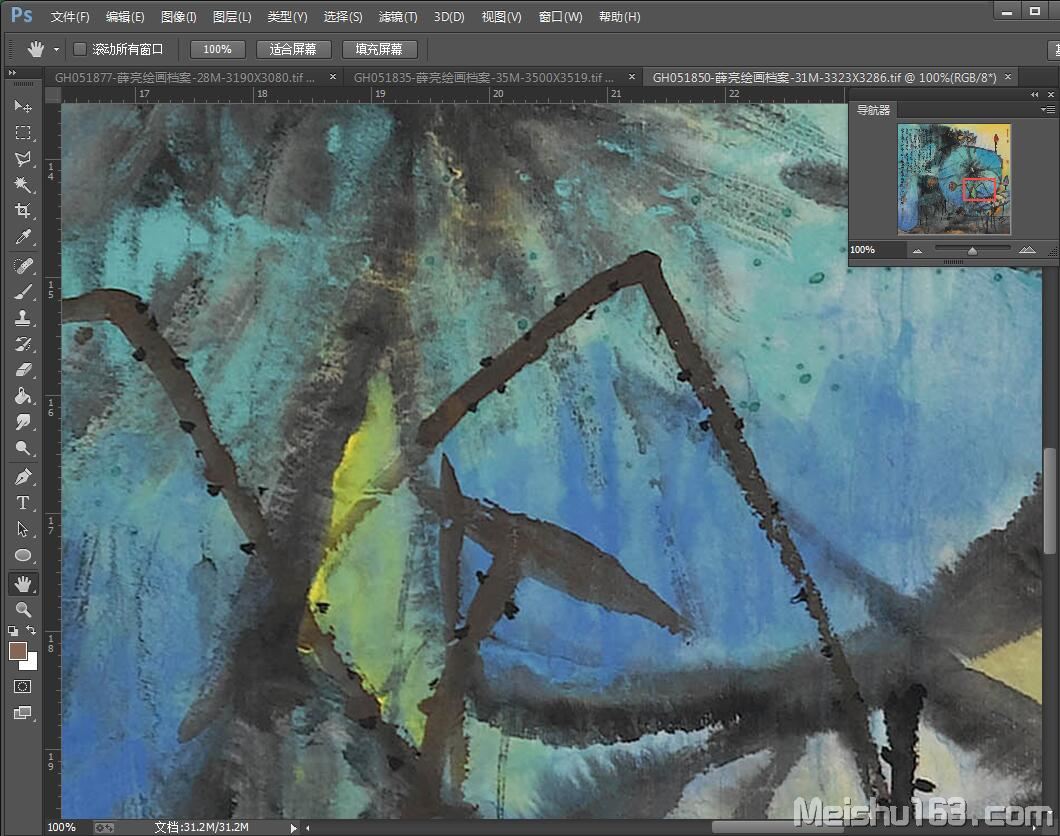The image size is (1060, 836).
Task: Pick the background color swatch
Action: [x=30, y=662]
